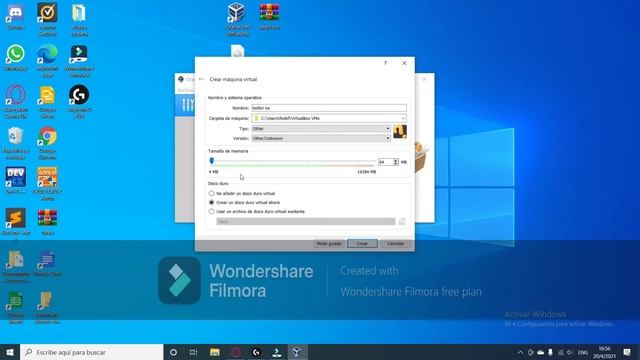
Task: Click the VirtualBox icon in the taskbar
Action: point(297,352)
